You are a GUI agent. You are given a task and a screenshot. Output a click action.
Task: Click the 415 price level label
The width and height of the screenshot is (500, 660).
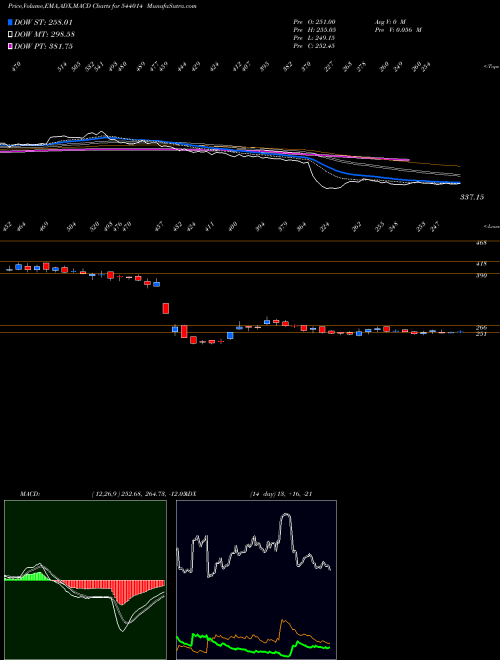tap(481, 264)
